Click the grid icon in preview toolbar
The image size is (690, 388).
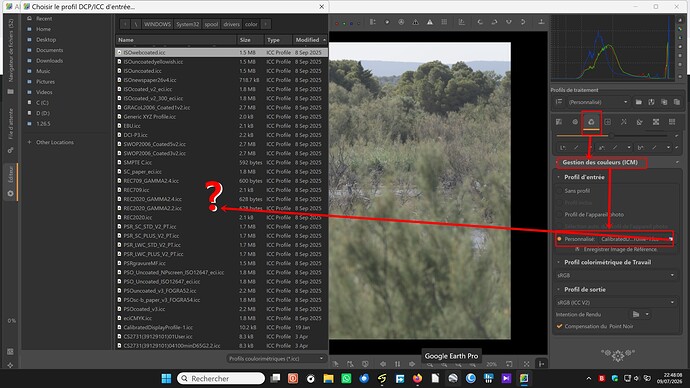(444, 22)
